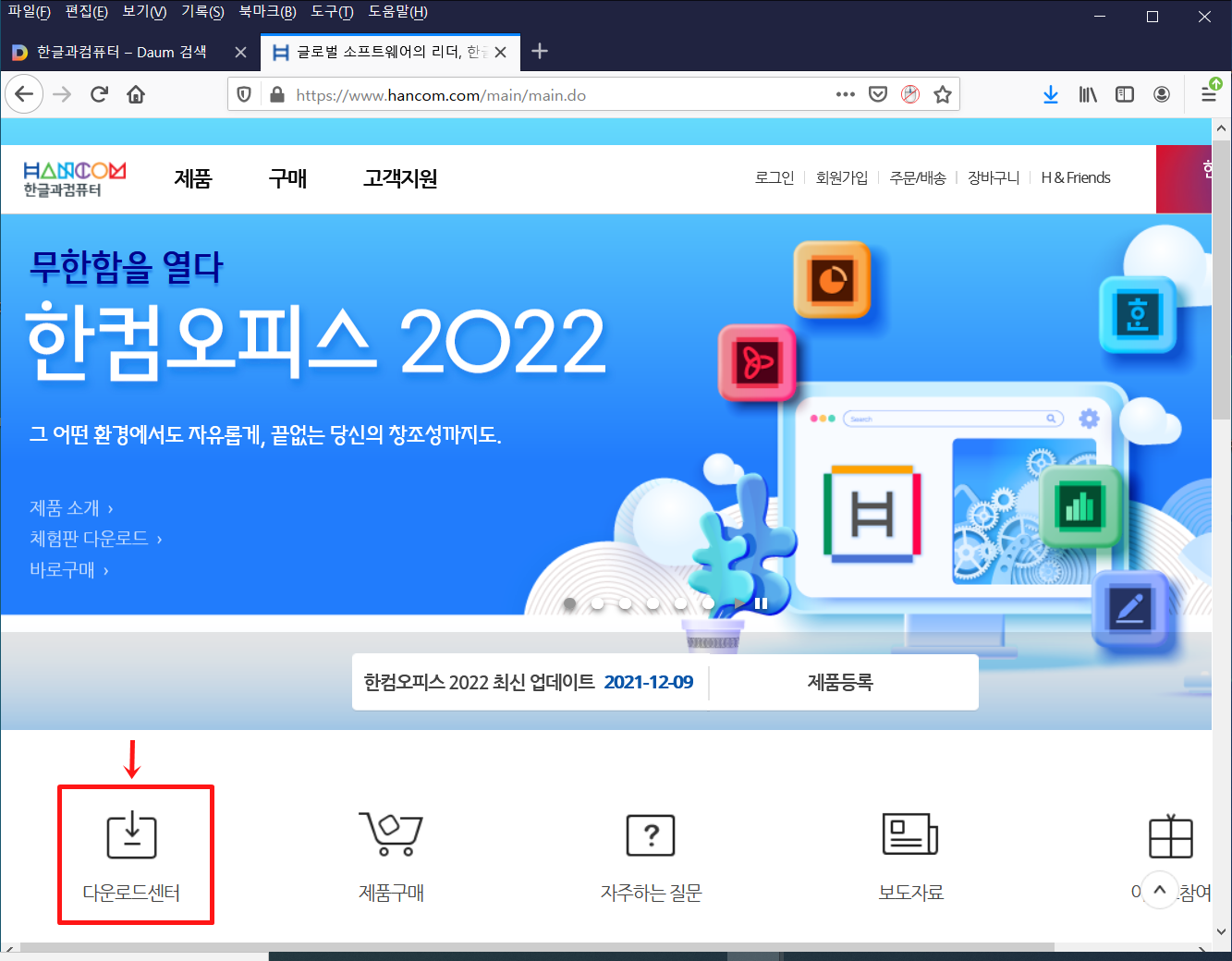Viewport: 1232px width, 961px height.
Task: Open the 북마크(B) menu
Action: [267, 12]
